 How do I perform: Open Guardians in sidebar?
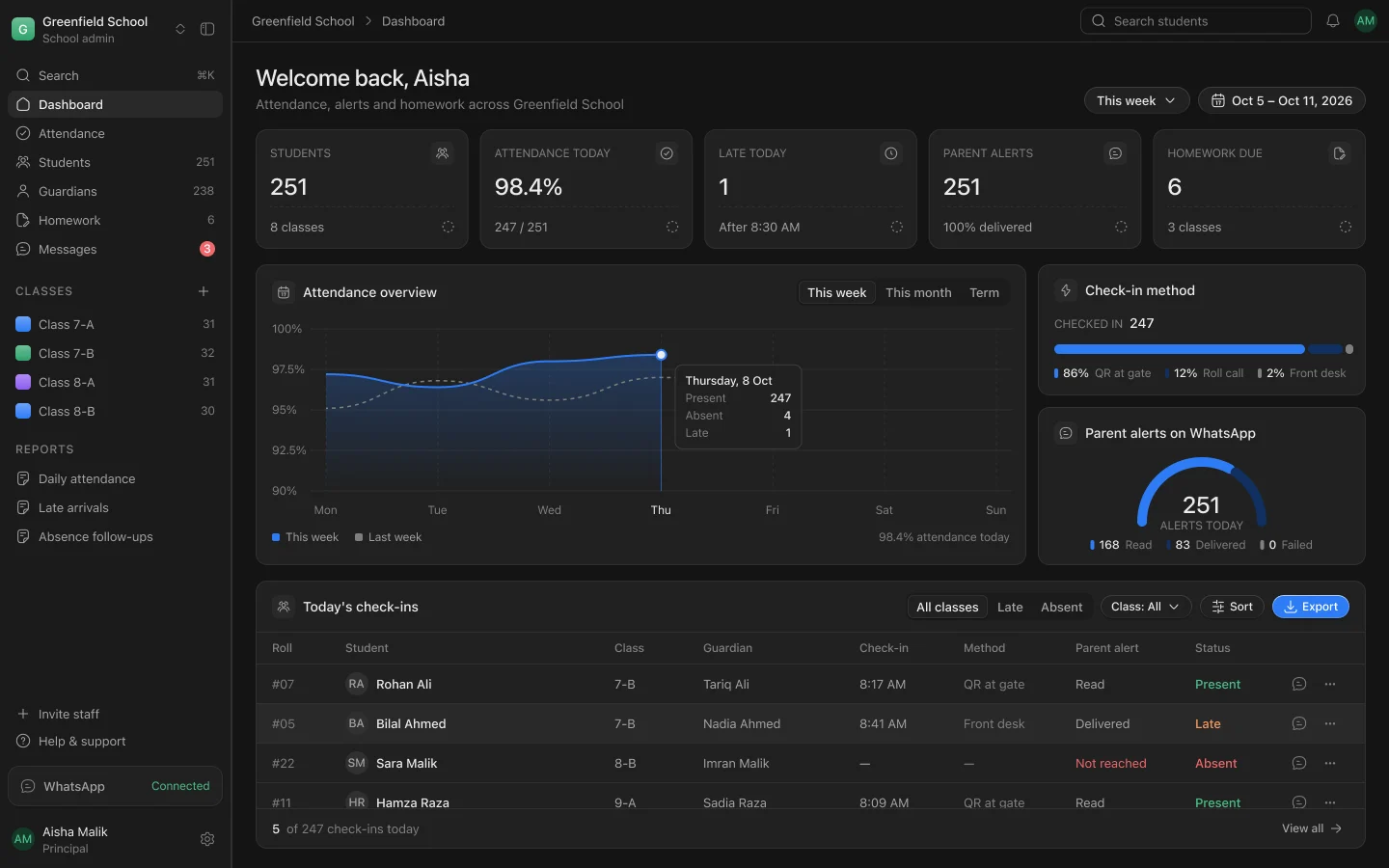(115, 191)
